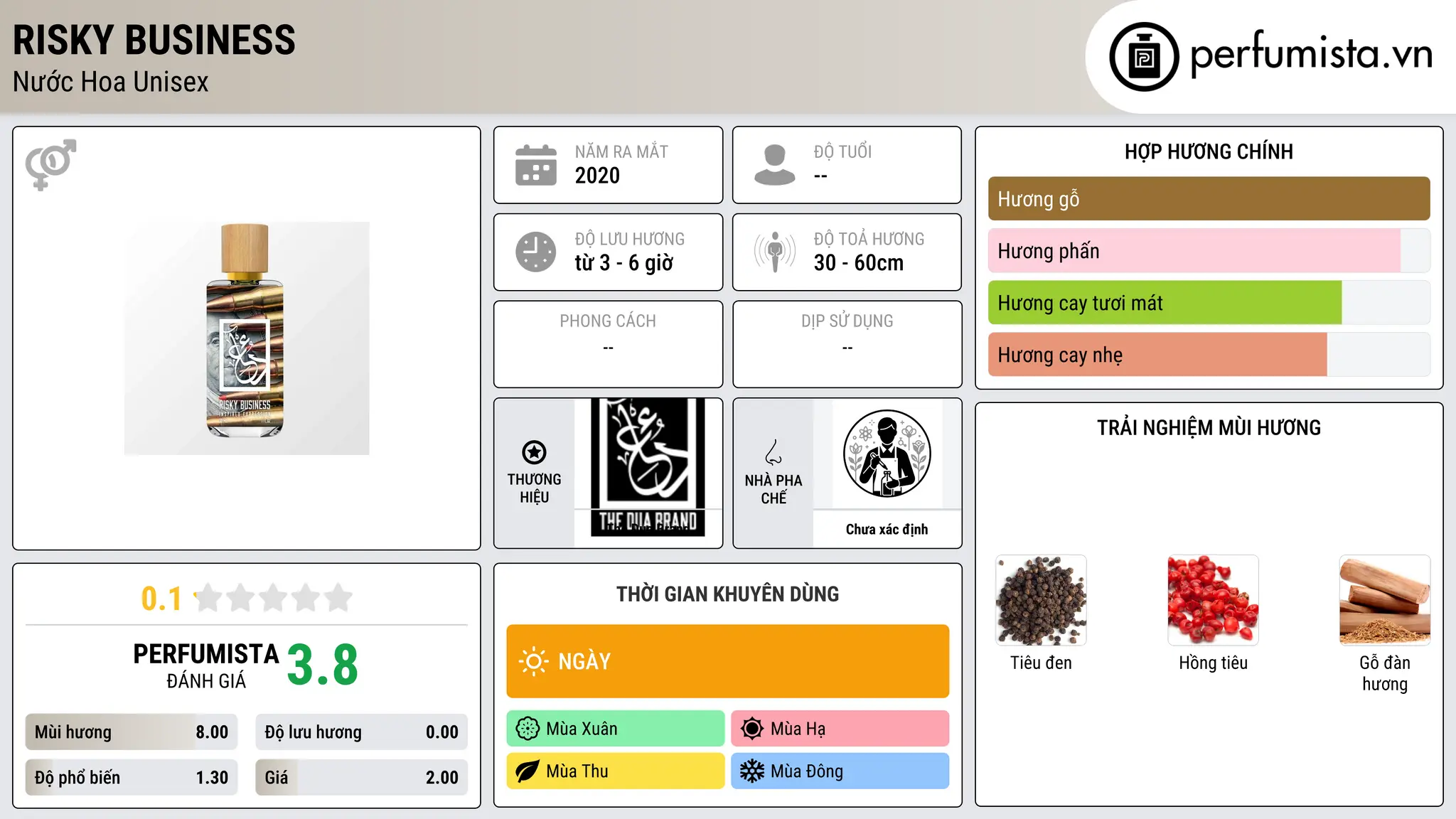Image resolution: width=1456 pixels, height=819 pixels.
Task: Click the calendar icon beside Năm ra mắt
Action: click(x=536, y=165)
